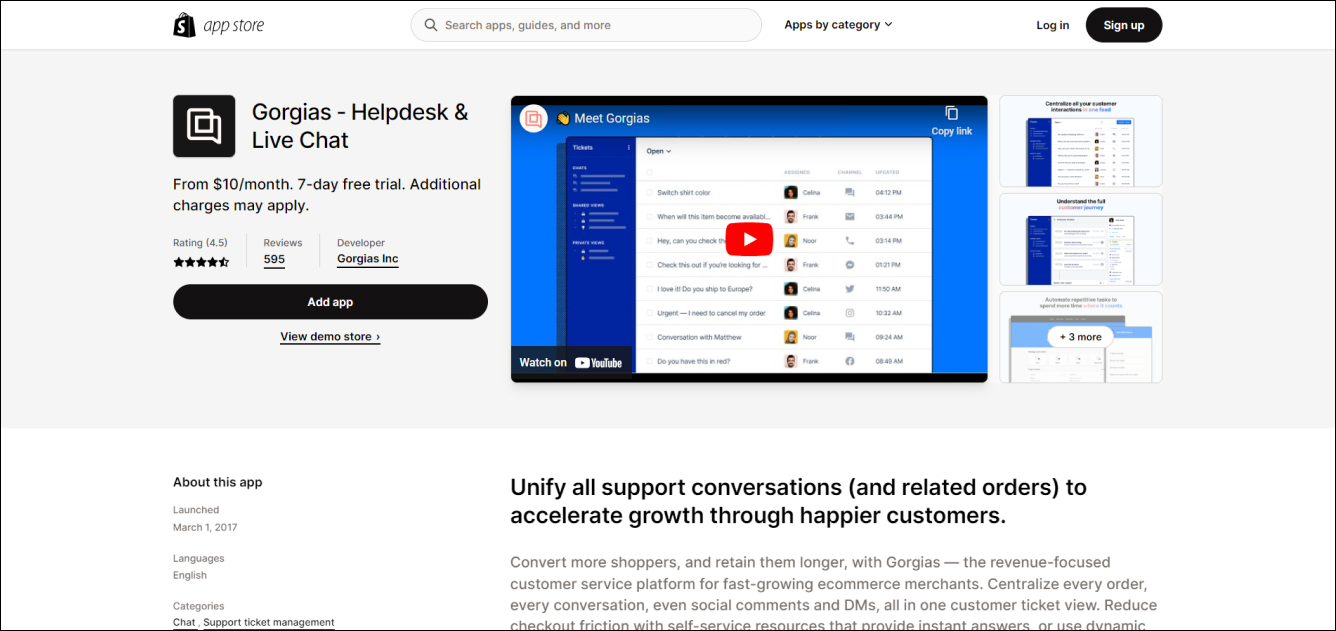The height and width of the screenshot is (631, 1336).
Task: Open the View demo store link
Action: click(x=330, y=337)
